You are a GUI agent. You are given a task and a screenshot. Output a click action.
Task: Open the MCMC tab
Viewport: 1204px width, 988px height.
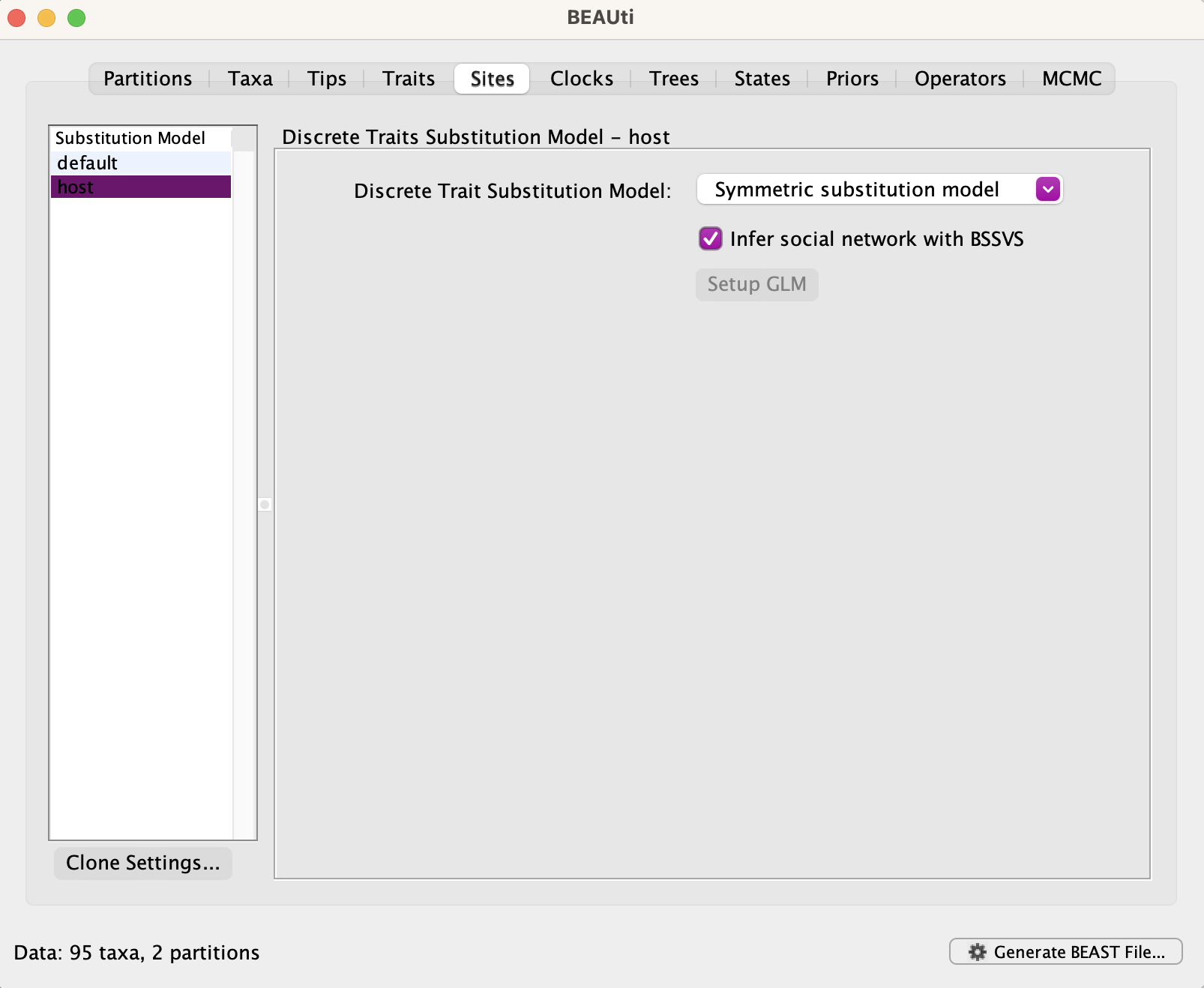[x=1072, y=79]
